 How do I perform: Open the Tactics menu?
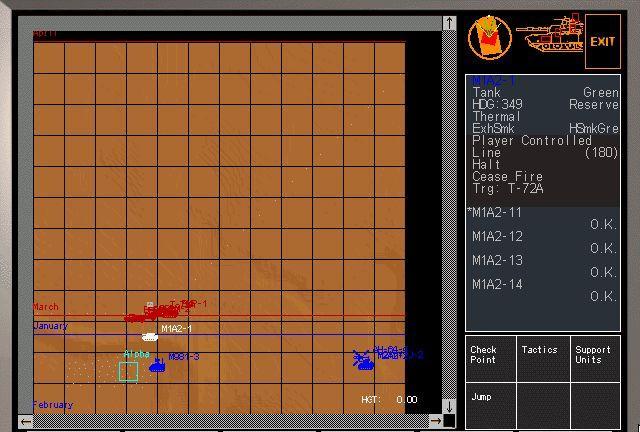(x=541, y=356)
